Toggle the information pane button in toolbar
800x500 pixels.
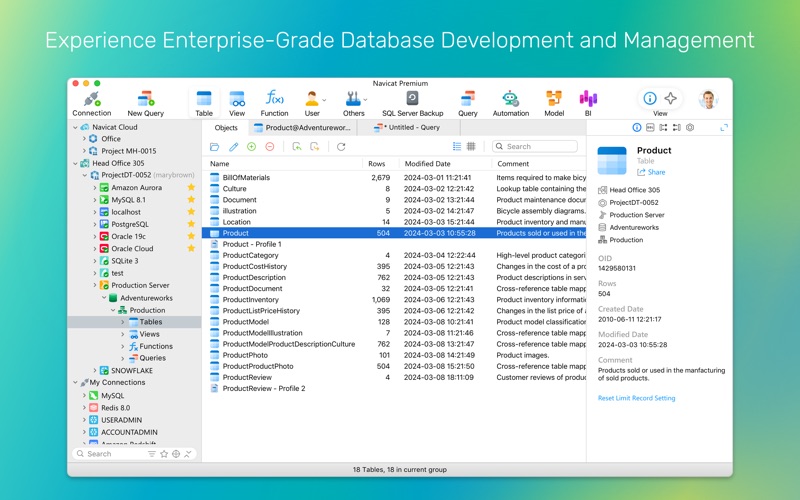(x=649, y=98)
